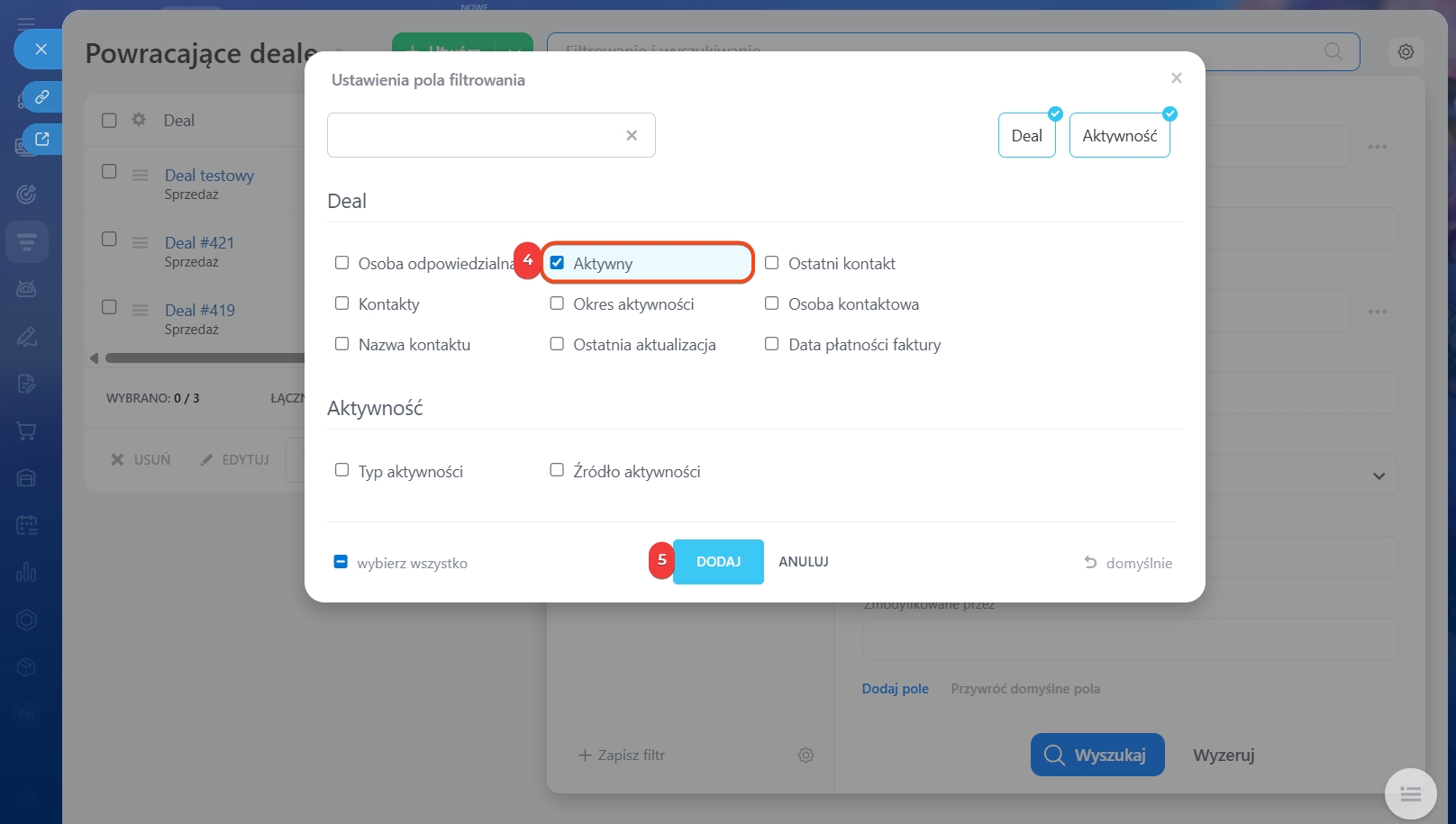This screenshot has height=824, width=1456.
Task: Open row actions menu for Deal #419
Action: point(140,311)
